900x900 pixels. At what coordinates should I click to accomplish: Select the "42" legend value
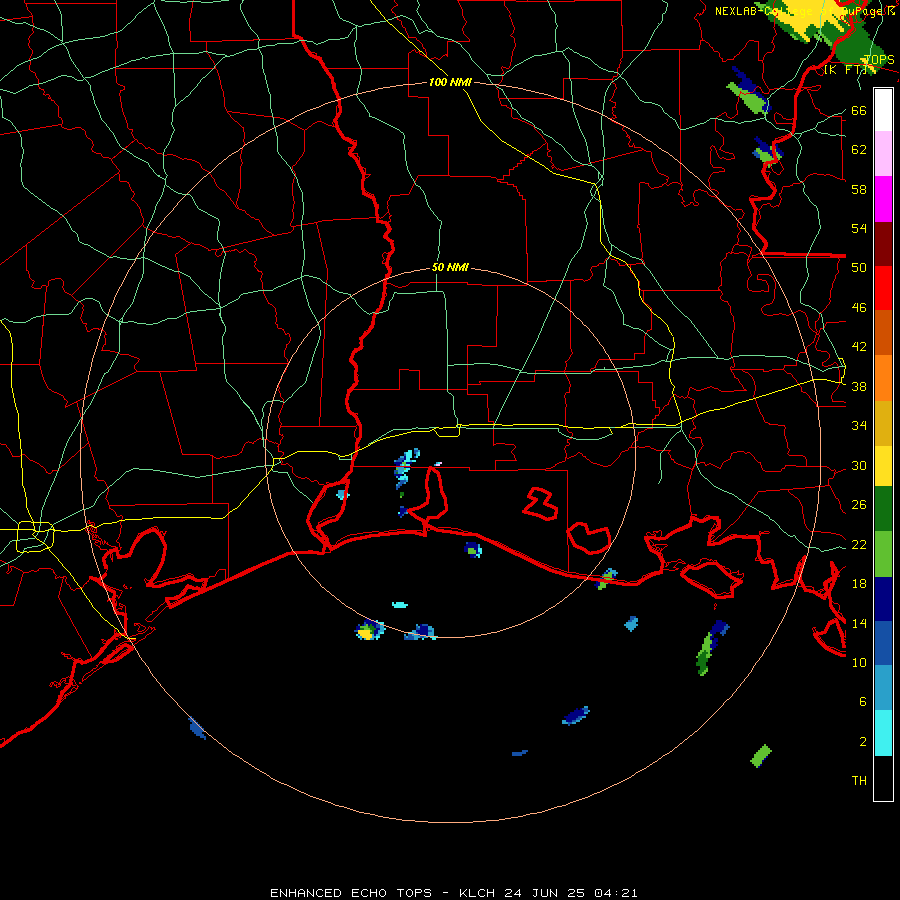859,347
